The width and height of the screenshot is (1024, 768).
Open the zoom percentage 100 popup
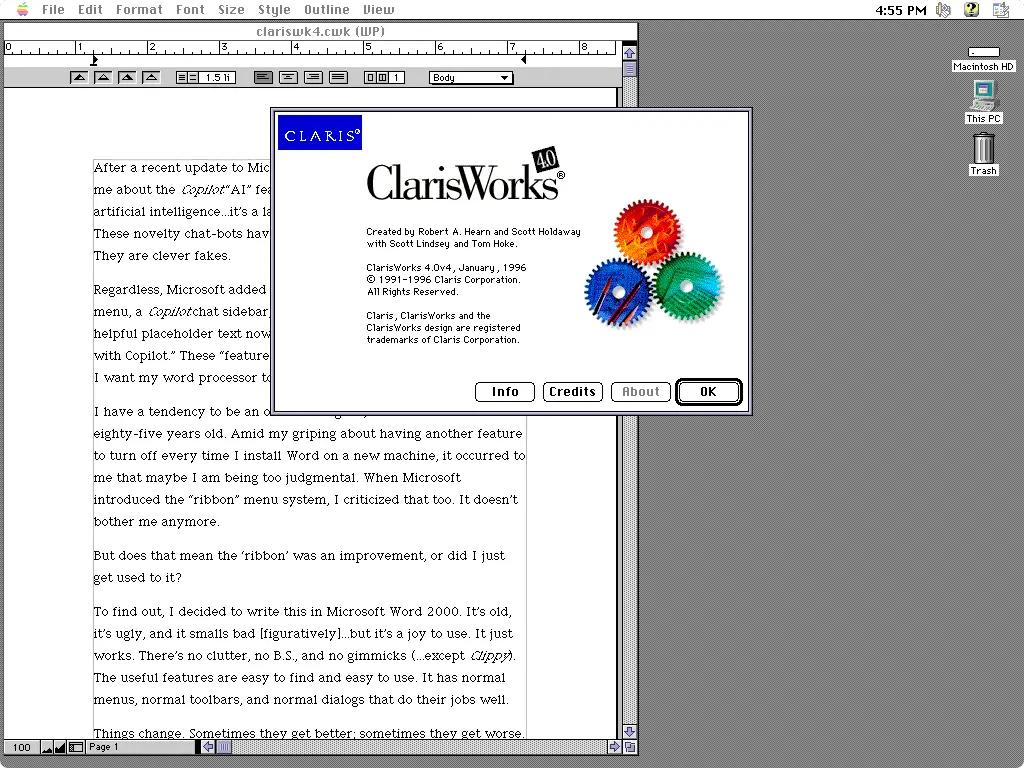click(21, 747)
